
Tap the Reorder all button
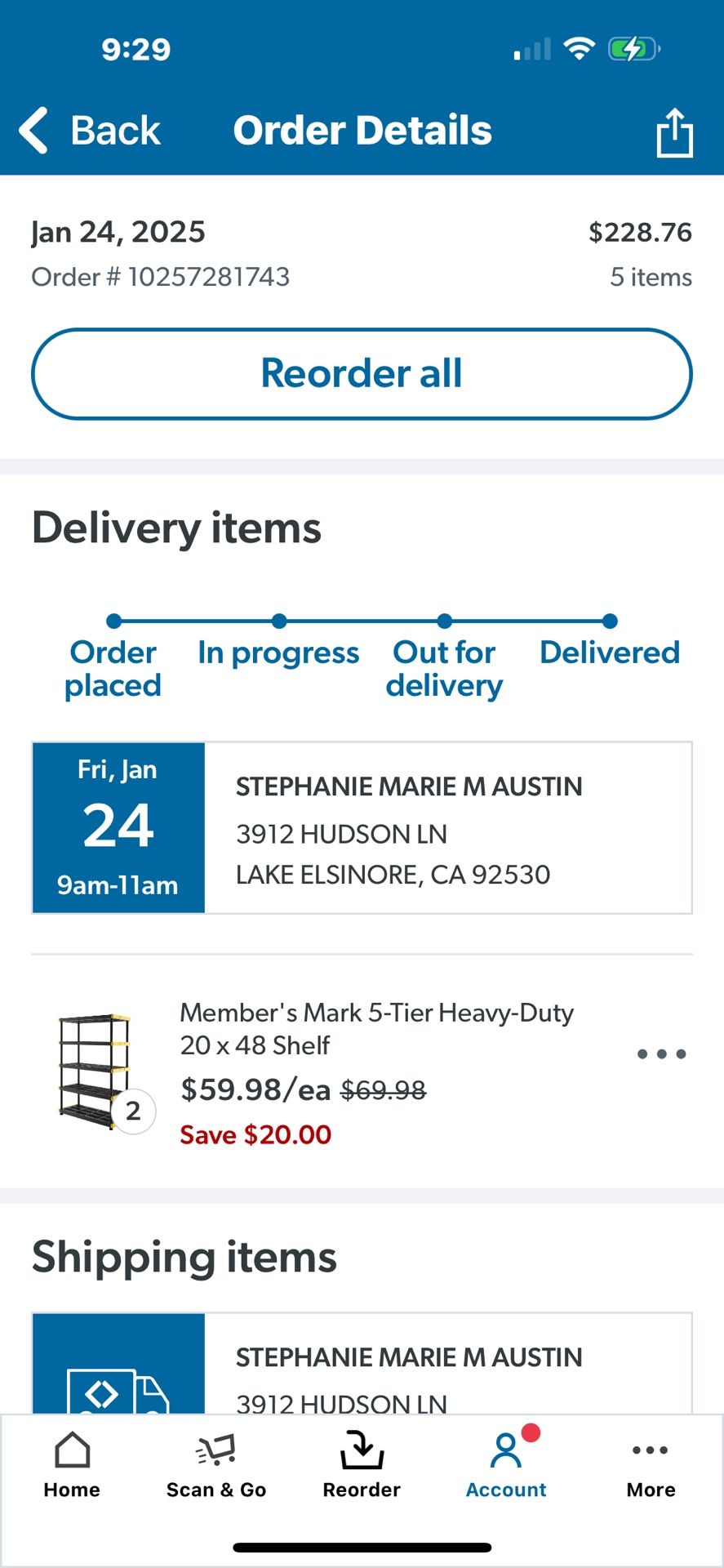(x=362, y=374)
